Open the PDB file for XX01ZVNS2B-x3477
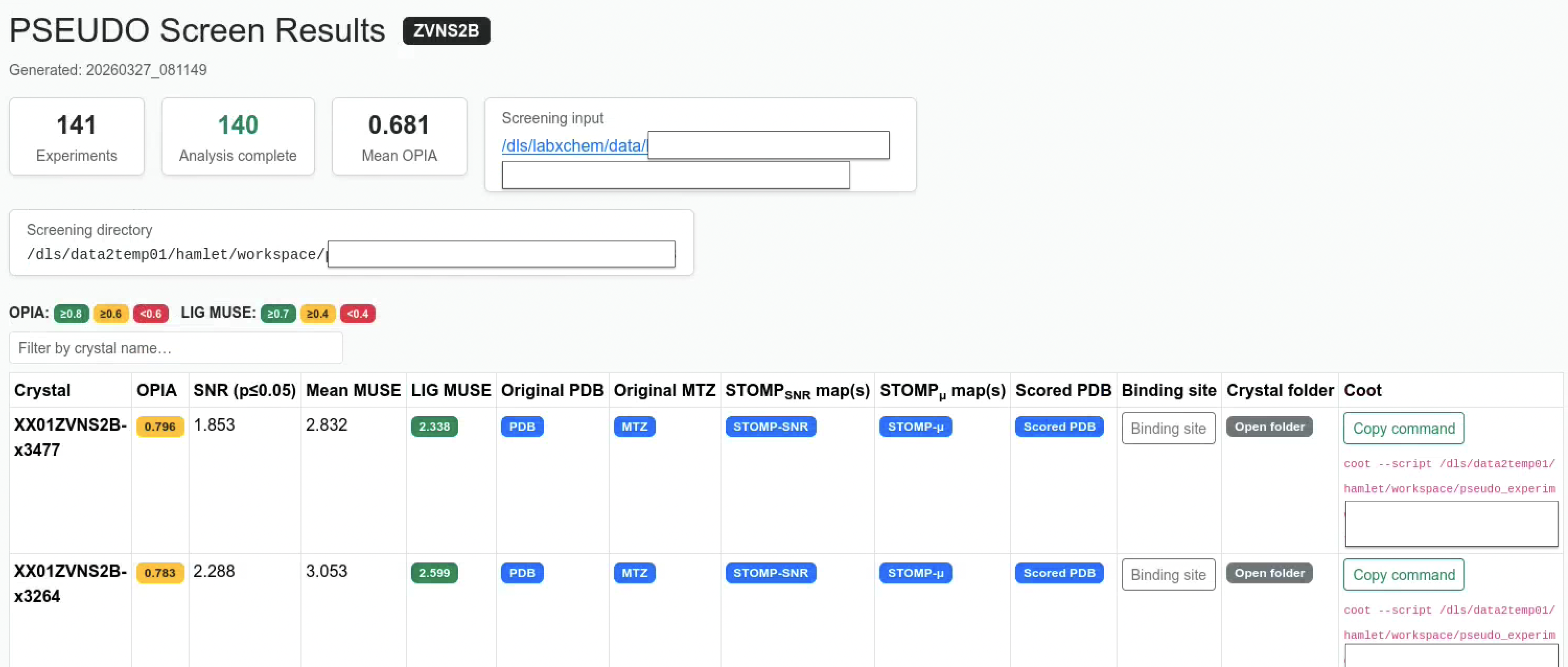The height and width of the screenshot is (667, 1568). [521, 427]
